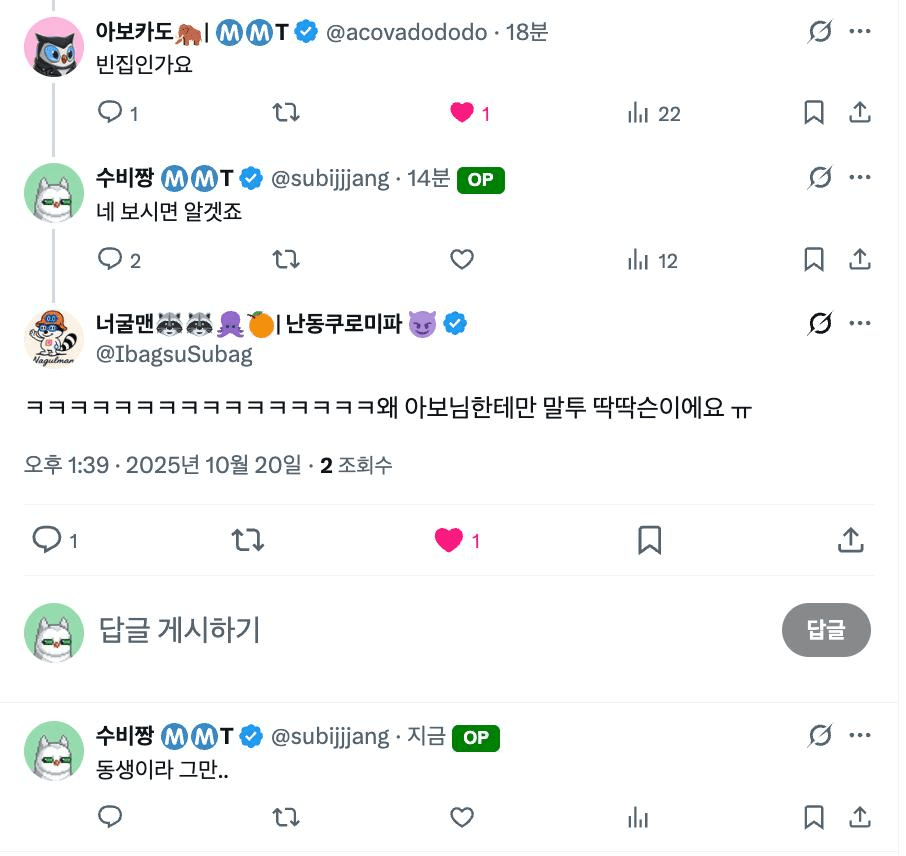Repost the '네 보시면 알겠죠' tweet

[286, 260]
